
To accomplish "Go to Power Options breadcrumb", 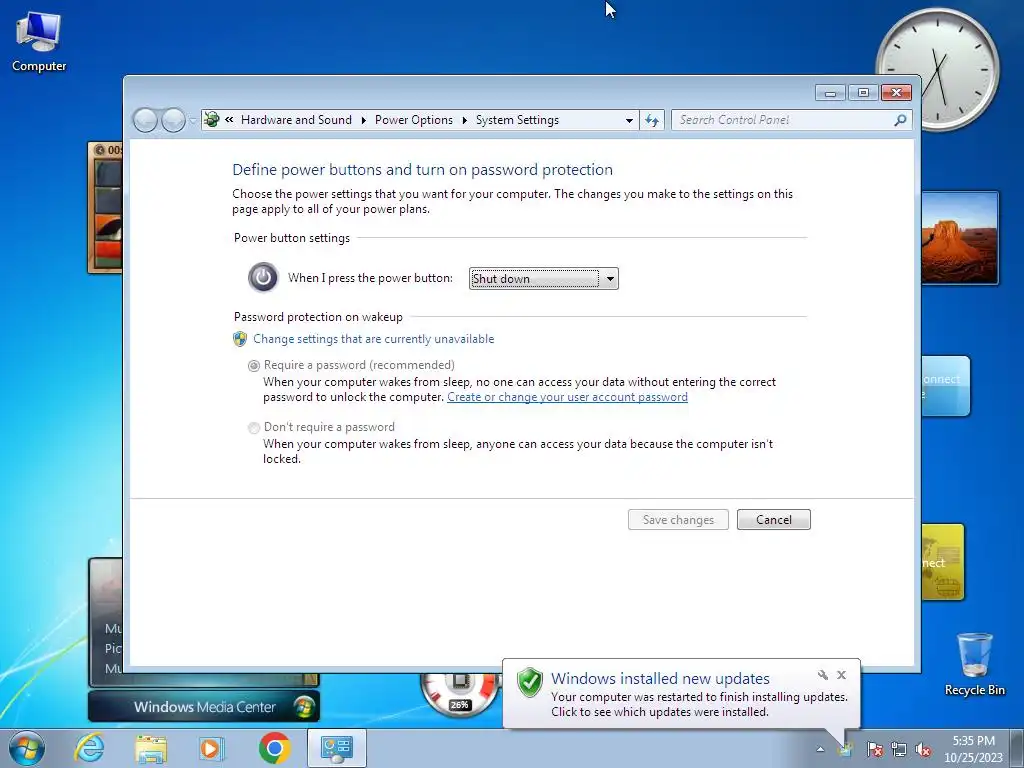I will [413, 120].
